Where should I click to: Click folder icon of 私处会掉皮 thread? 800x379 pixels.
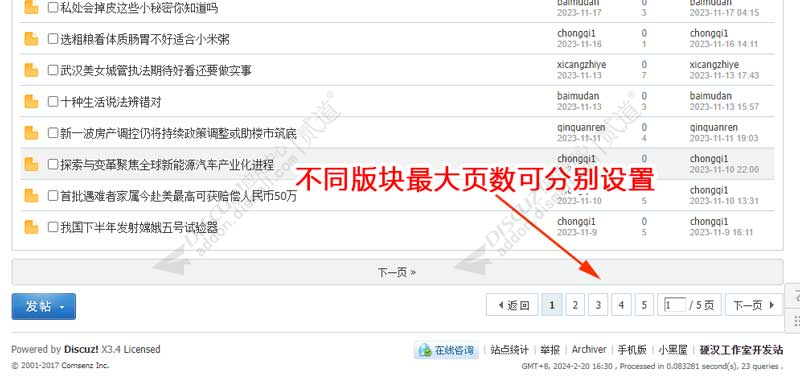click(31, 8)
